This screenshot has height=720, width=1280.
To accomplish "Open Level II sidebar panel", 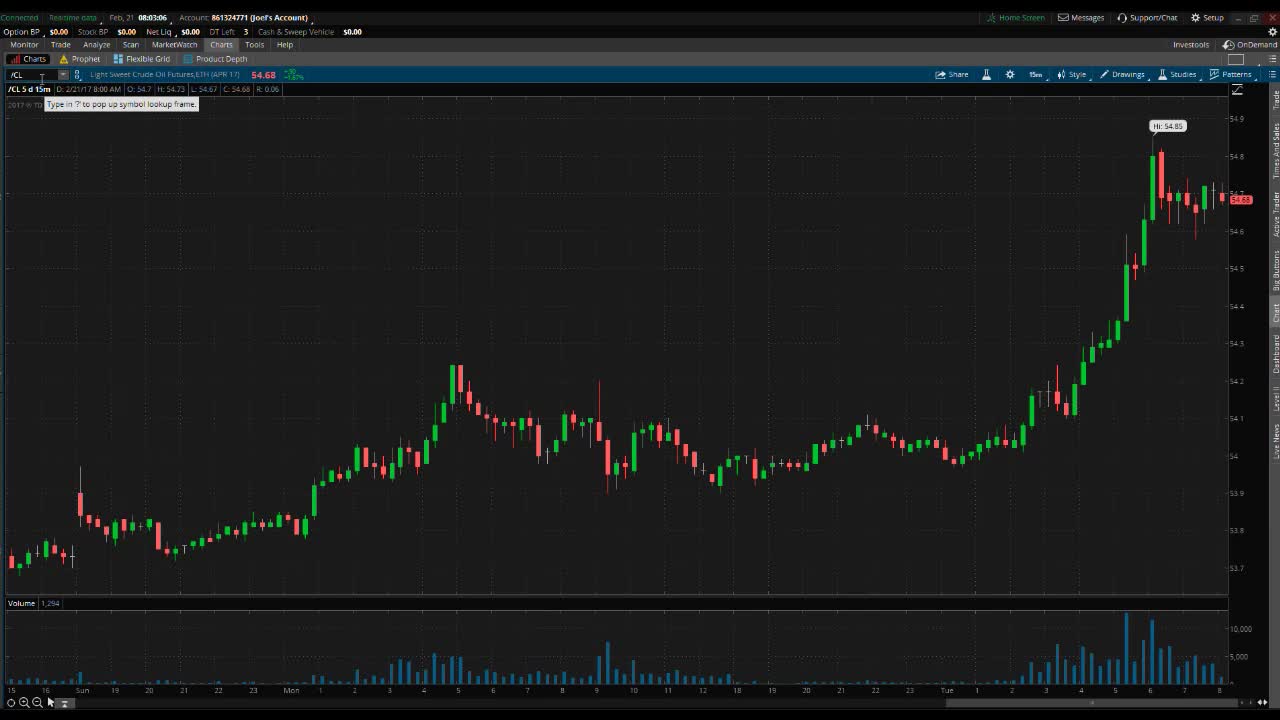I will [x=1275, y=399].
